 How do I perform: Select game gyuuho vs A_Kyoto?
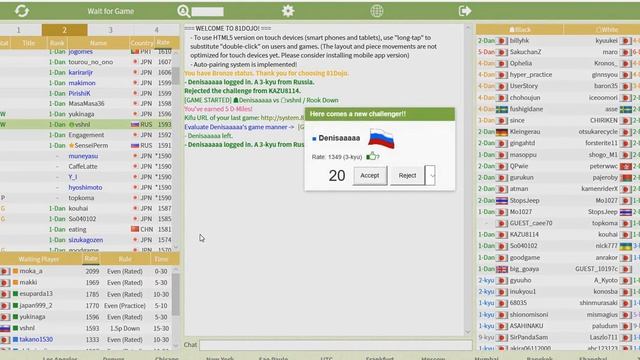point(558,280)
